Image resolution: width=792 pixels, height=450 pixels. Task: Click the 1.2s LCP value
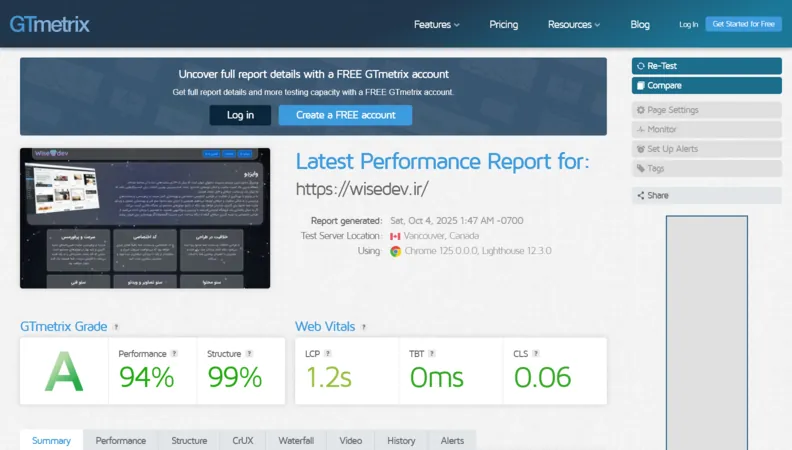328,377
